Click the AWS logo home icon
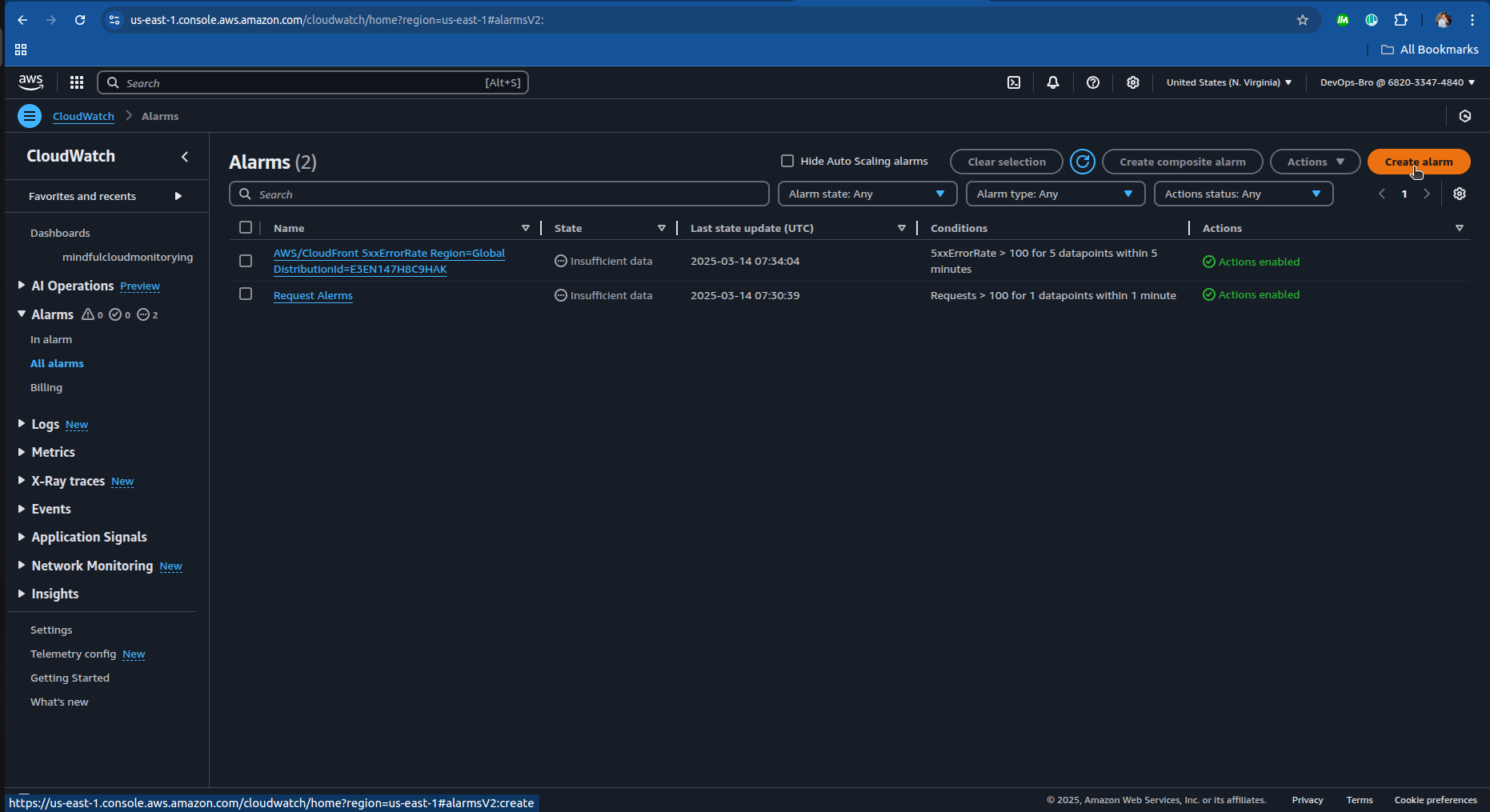The image size is (1490, 812). (31, 82)
